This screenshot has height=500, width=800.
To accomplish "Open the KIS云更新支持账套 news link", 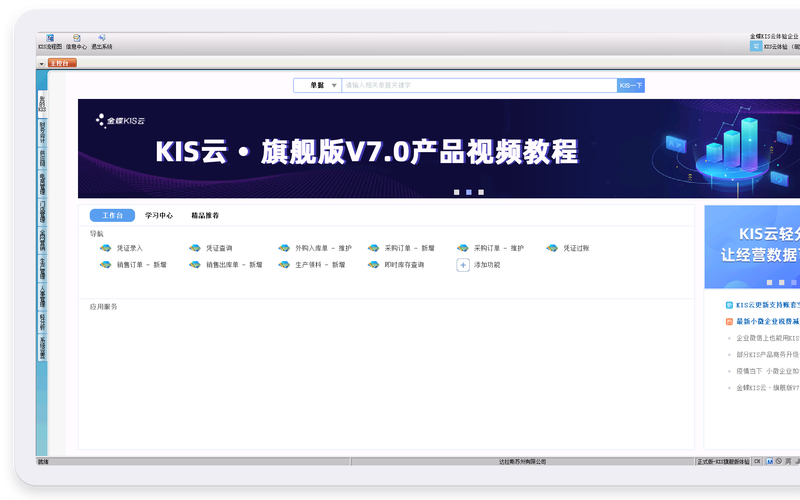I will point(765,304).
